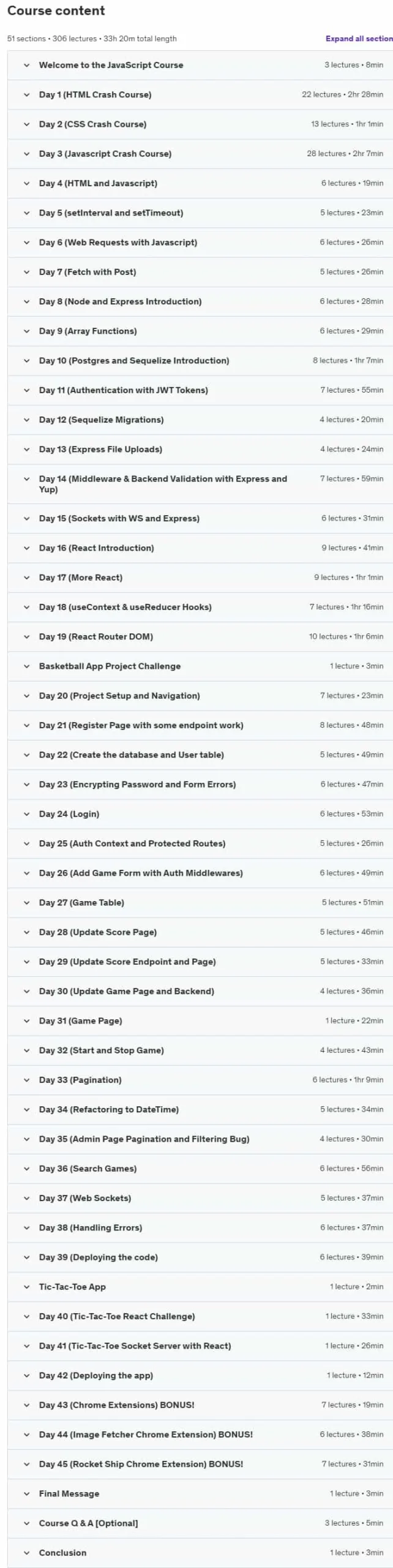This screenshot has height=1568, width=393.
Task: Click chevron beside Day 43 Chrome Extensions BONUS
Action: tap(26, 1405)
